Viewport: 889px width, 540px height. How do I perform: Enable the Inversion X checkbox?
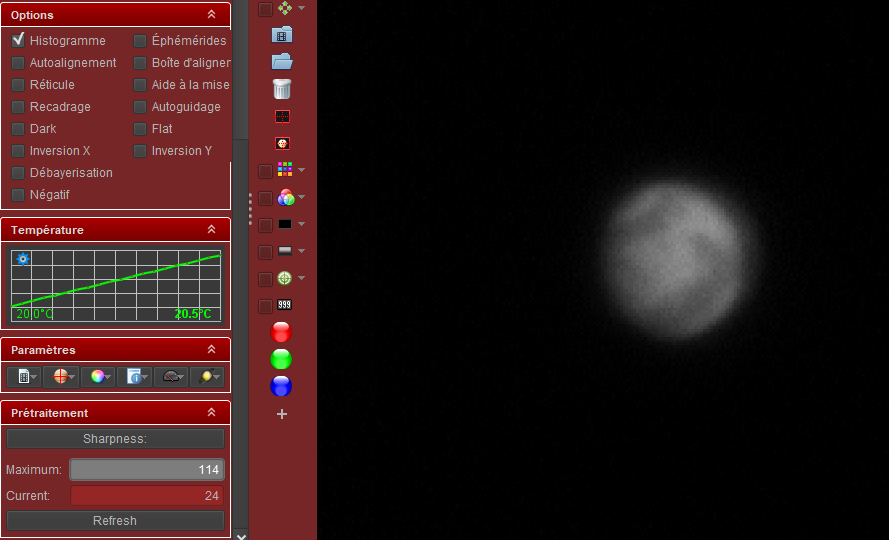pos(18,151)
